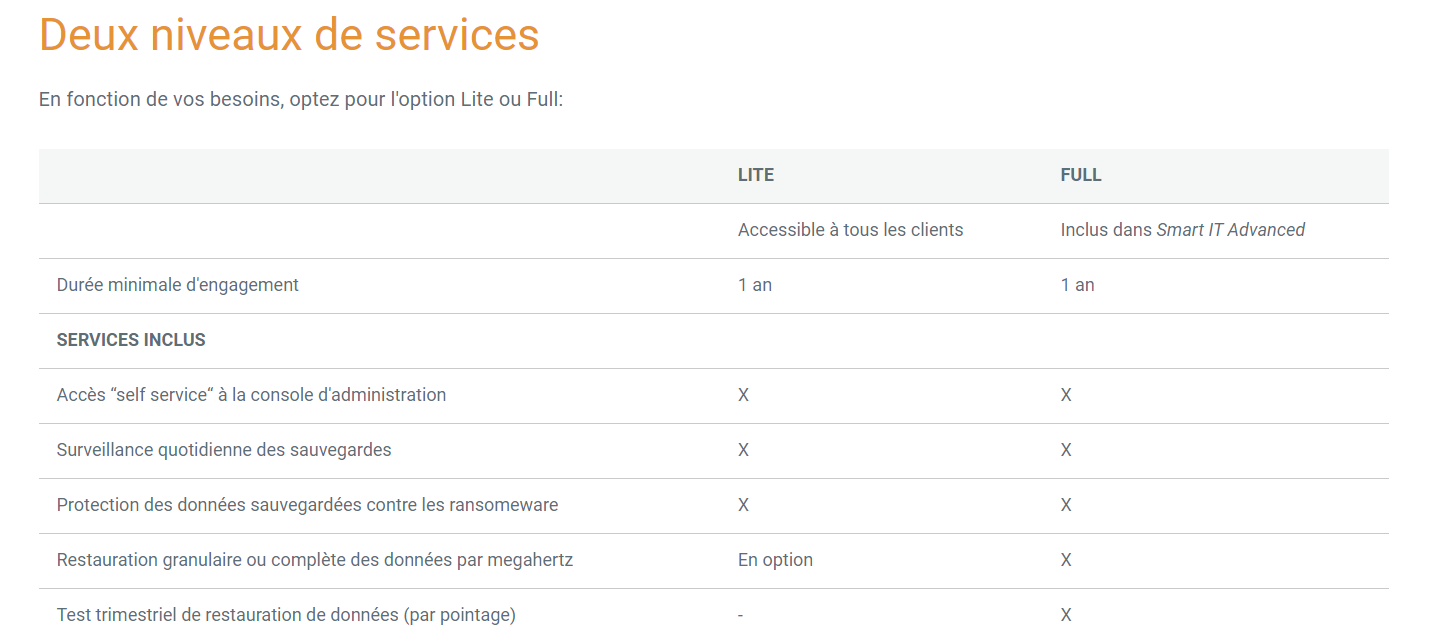Click the FULL X for ransomware protection
1433x643 pixels.
click(x=1066, y=505)
